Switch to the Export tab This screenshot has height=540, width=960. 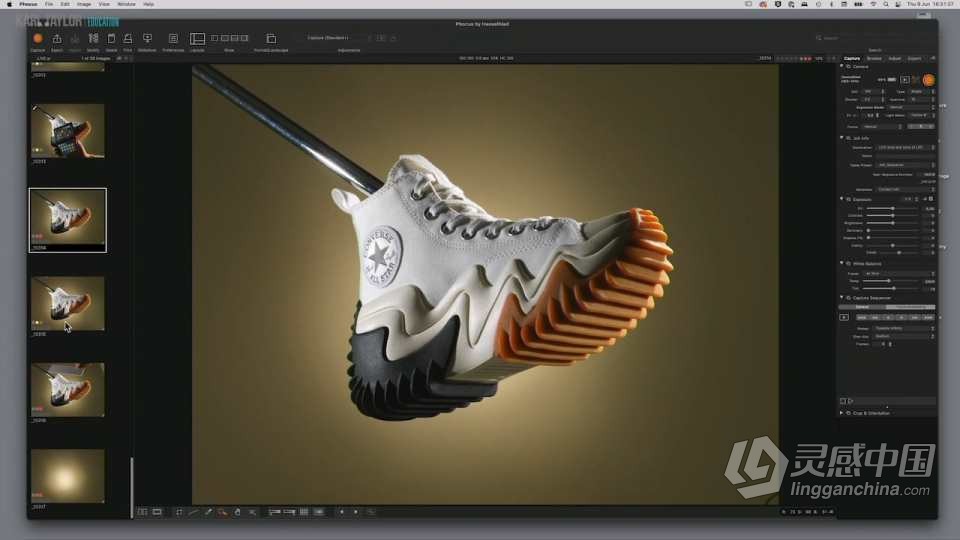click(915, 58)
